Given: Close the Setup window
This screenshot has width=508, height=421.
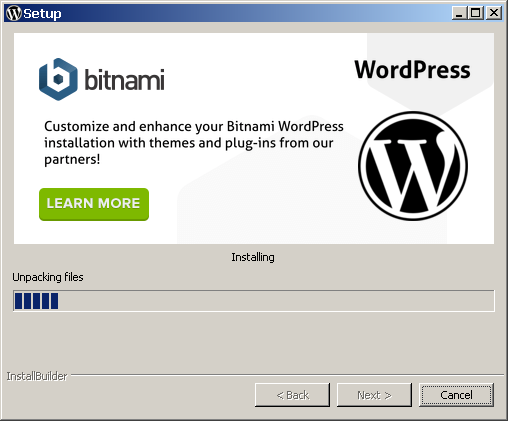Looking at the screenshot, I should 494,13.
